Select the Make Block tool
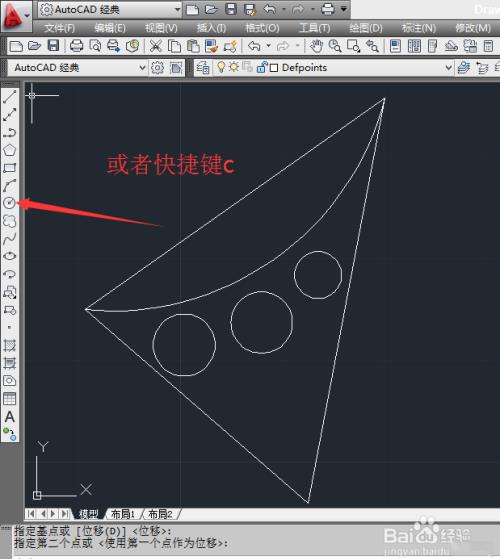Screen dimensions: 500x559 click(x=10, y=310)
